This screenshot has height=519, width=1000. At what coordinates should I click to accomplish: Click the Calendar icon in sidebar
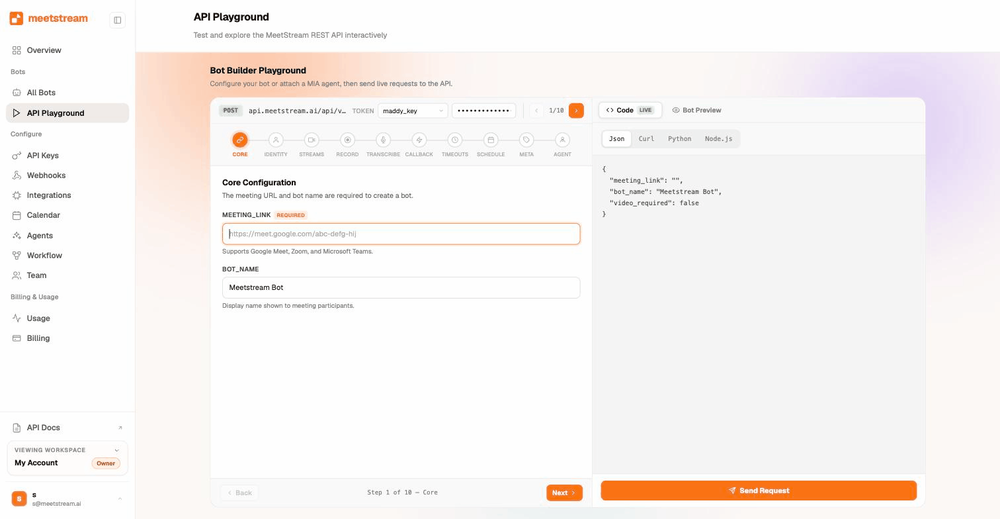17,216
